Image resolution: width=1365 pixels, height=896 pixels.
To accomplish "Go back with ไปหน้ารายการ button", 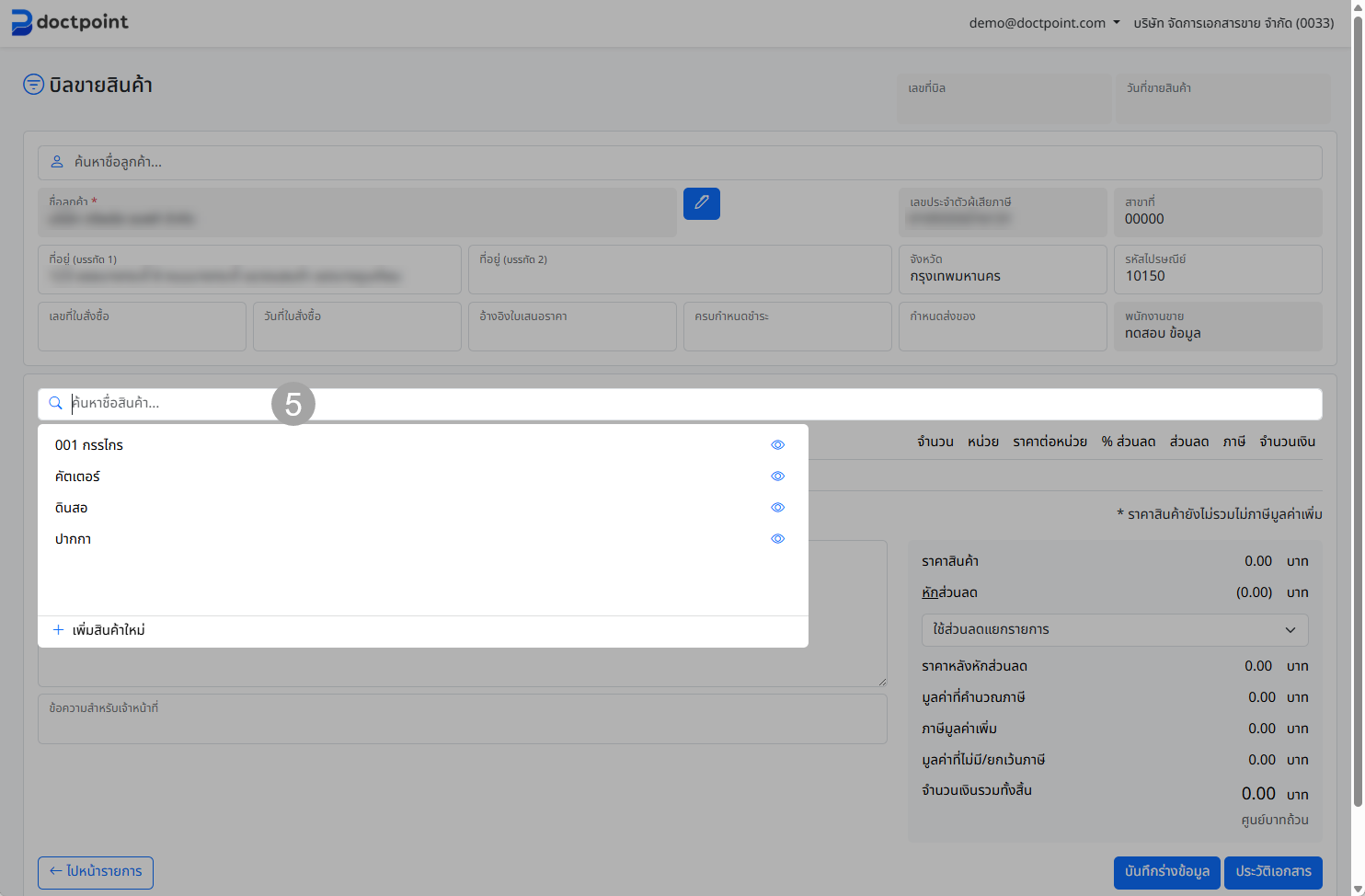I will (x=96, y=872).
